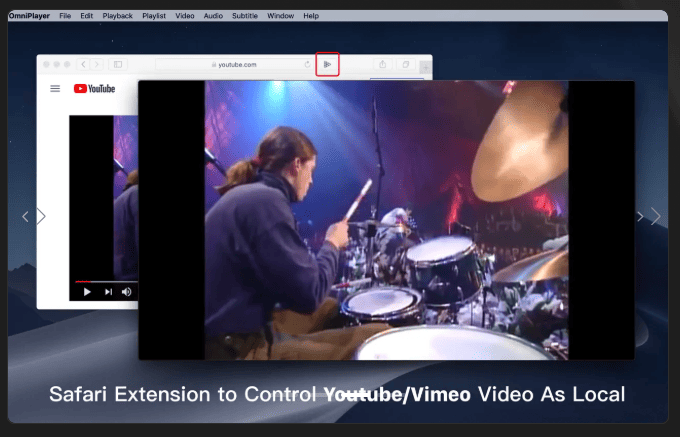Image resolution: width=680 pixels, height=437 pixels.
Task: Open the OmniPlayer application menu
Action: tap(29, 16)
